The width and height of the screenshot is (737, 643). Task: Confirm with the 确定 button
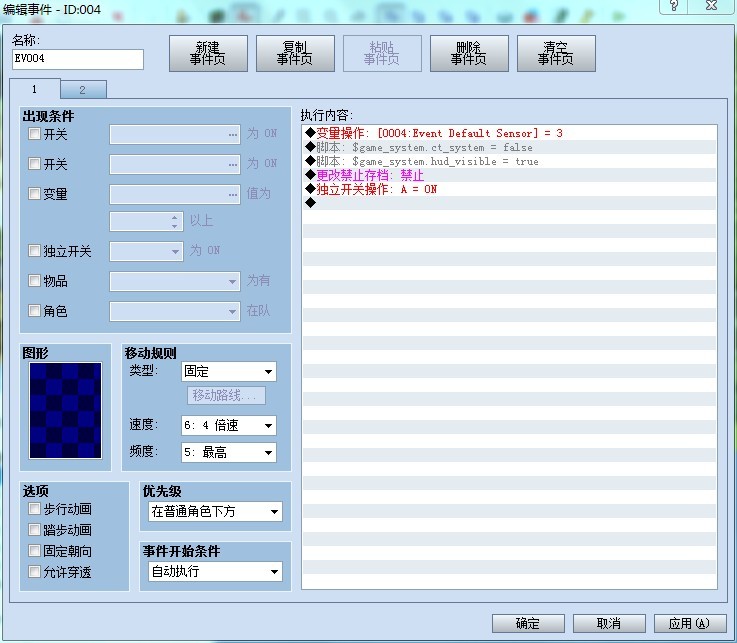click(x=528, y=624)
